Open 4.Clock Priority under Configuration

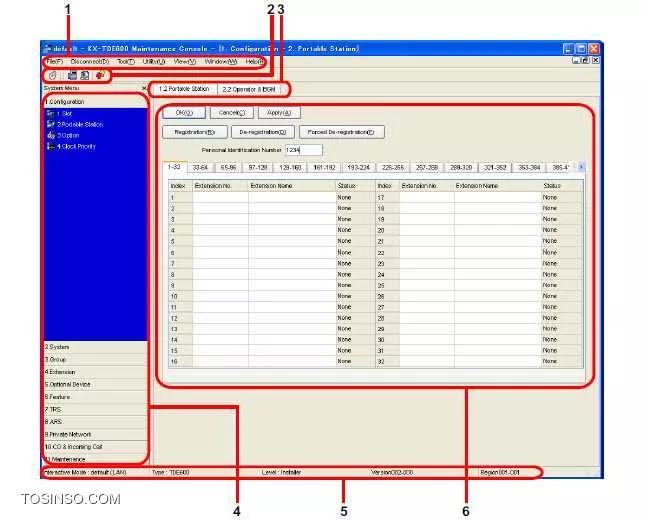coord(71,146)
